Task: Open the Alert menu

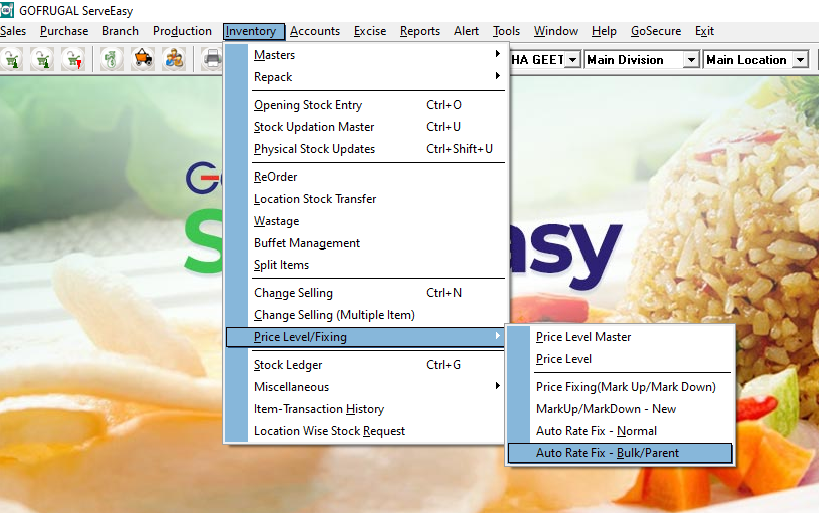Action: tap(466, 31)
